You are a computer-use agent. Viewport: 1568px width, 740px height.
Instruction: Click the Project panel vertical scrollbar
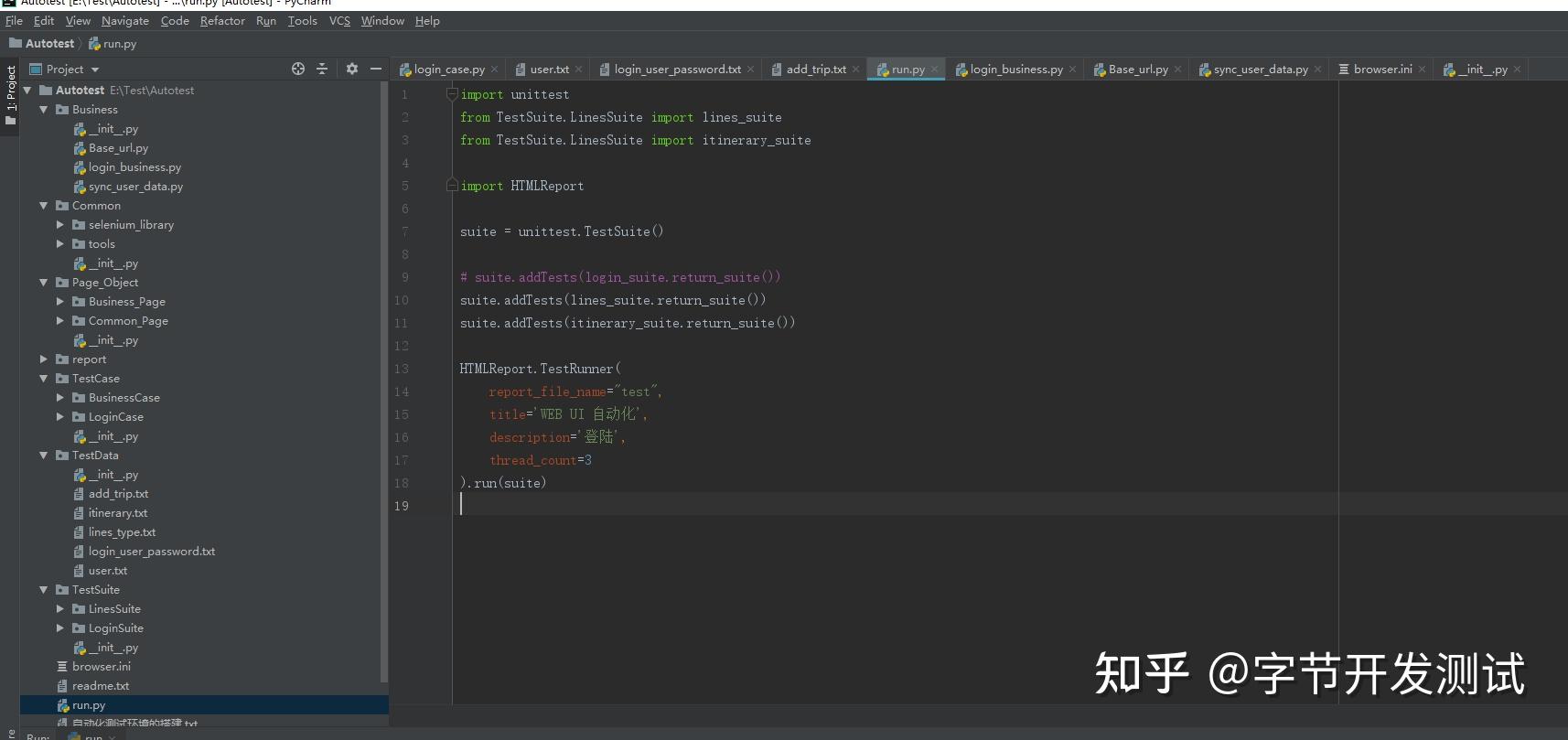tap(383, 382)
